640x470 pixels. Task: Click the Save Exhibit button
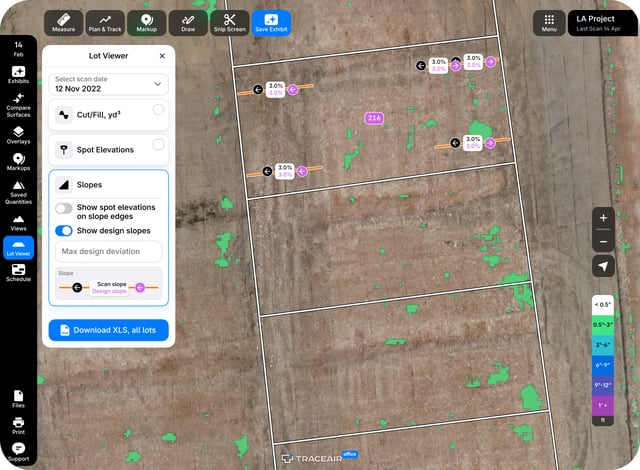271,23
